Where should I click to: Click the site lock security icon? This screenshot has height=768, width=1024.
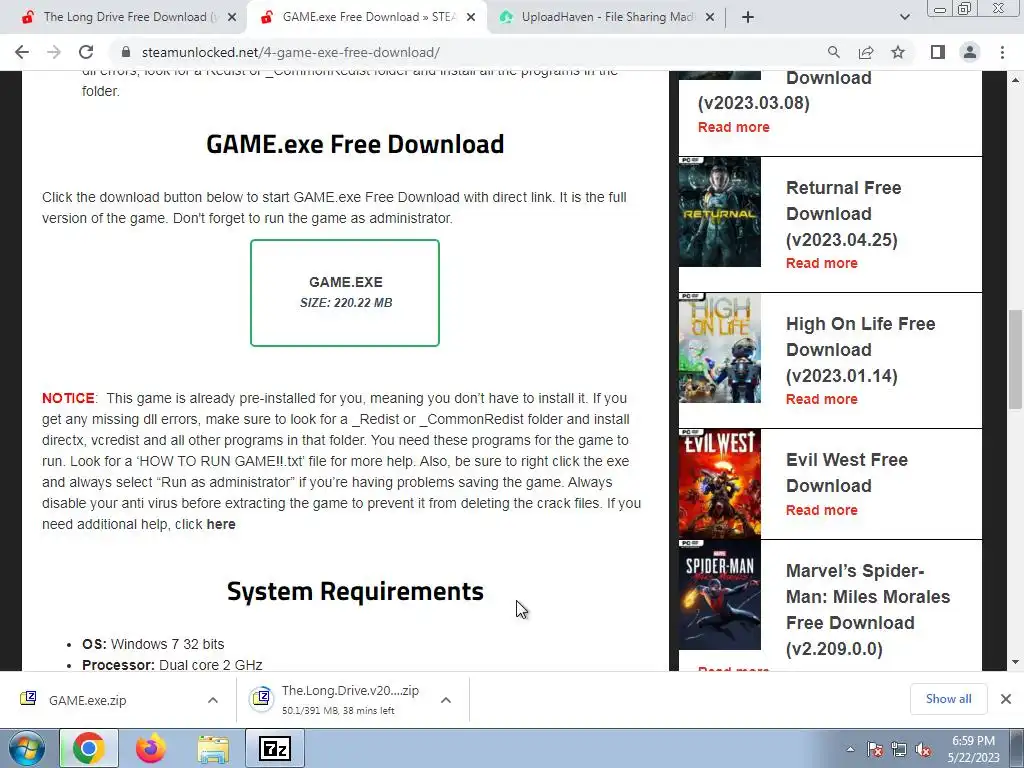tap(126, 52)
